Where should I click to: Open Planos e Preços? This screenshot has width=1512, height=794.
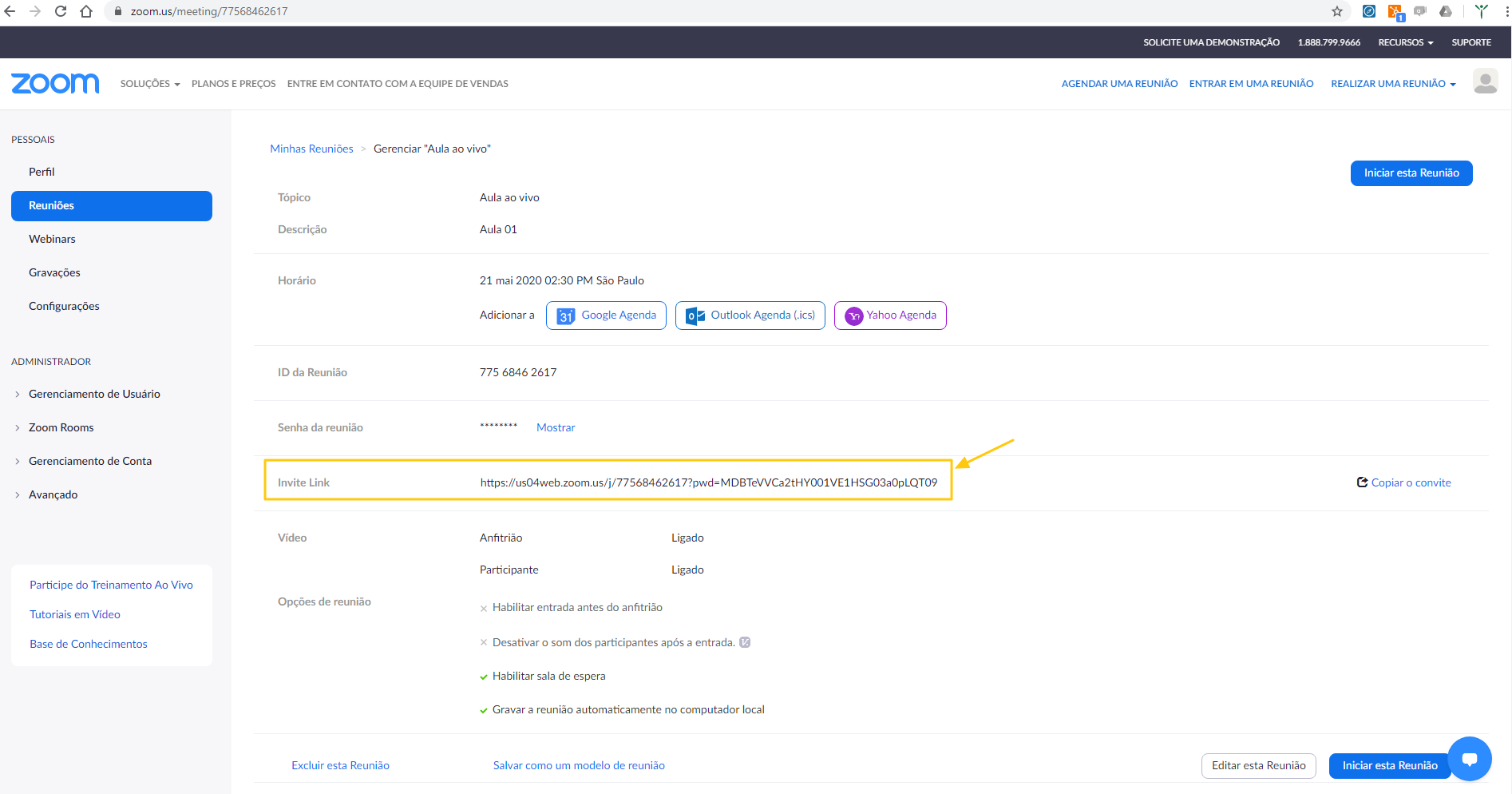point(233,84)
